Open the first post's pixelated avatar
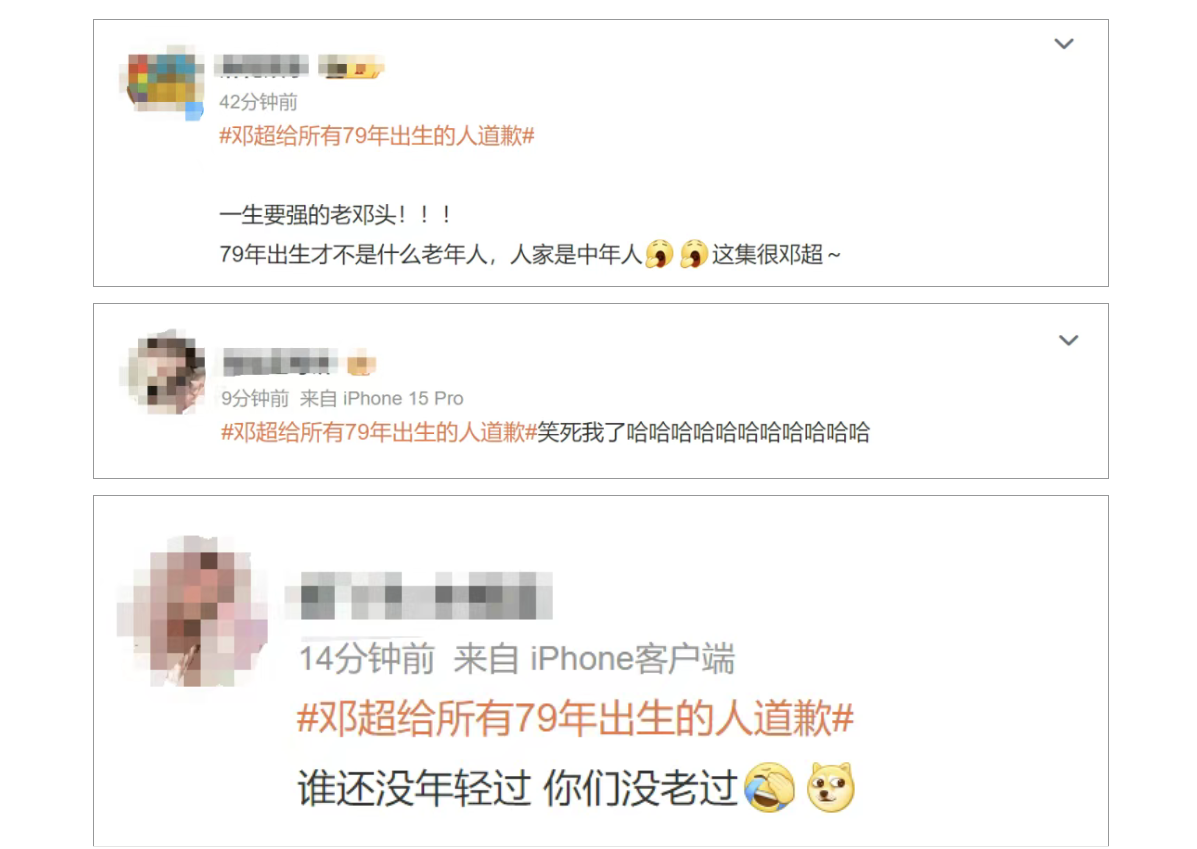 tap(162, 81)
